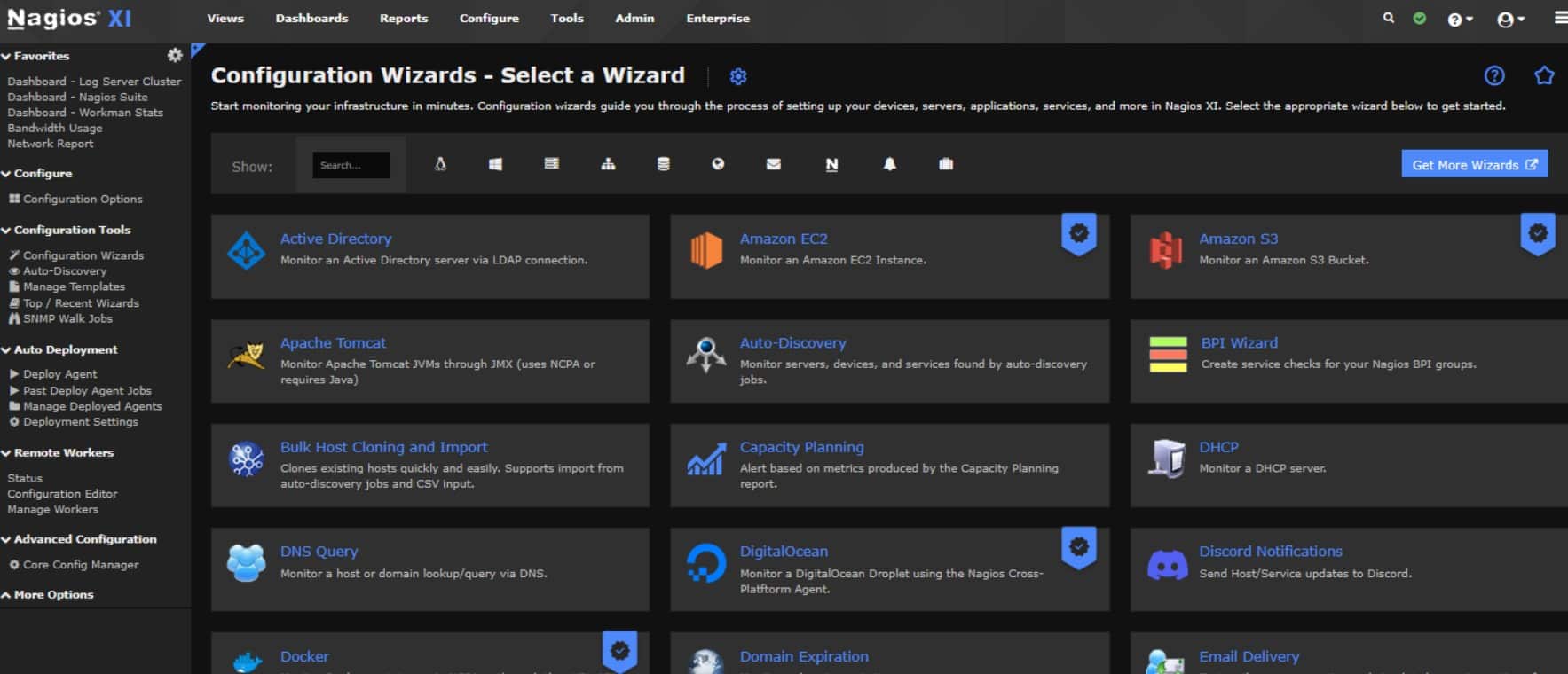1568x674 pixels.
Task: Click the BPI Wizard striped icon
Action: coord(1168,355)
